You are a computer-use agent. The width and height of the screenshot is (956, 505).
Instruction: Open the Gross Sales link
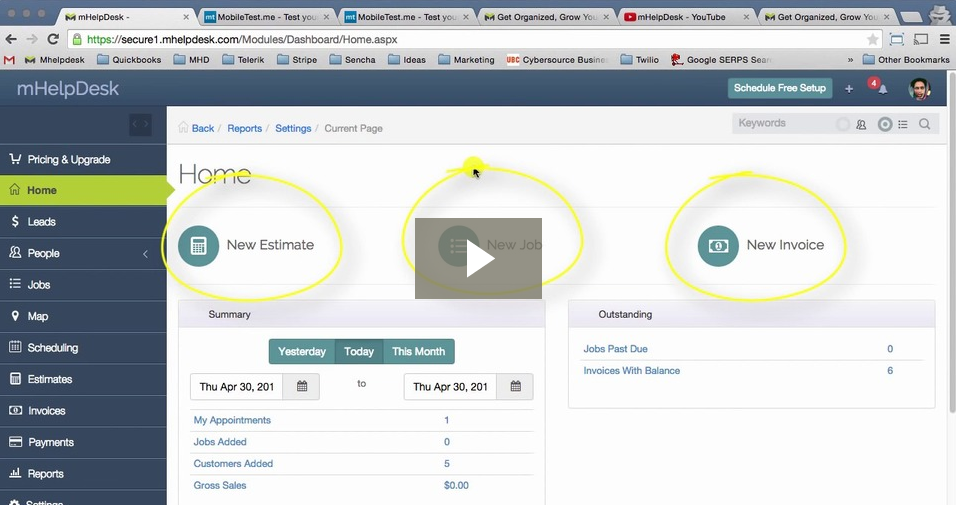(219, 486)
